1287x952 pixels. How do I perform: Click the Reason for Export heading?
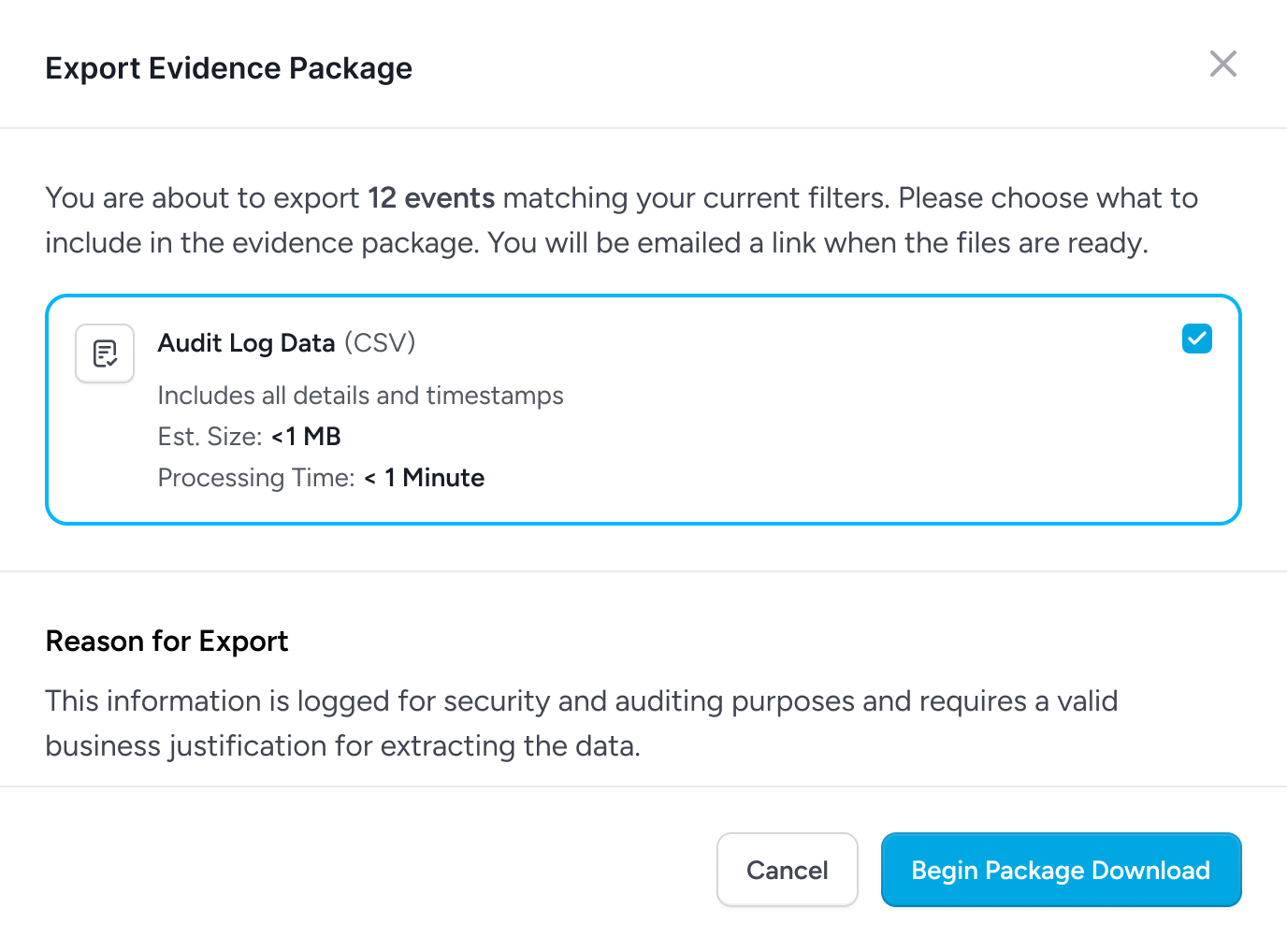[166, 642]
